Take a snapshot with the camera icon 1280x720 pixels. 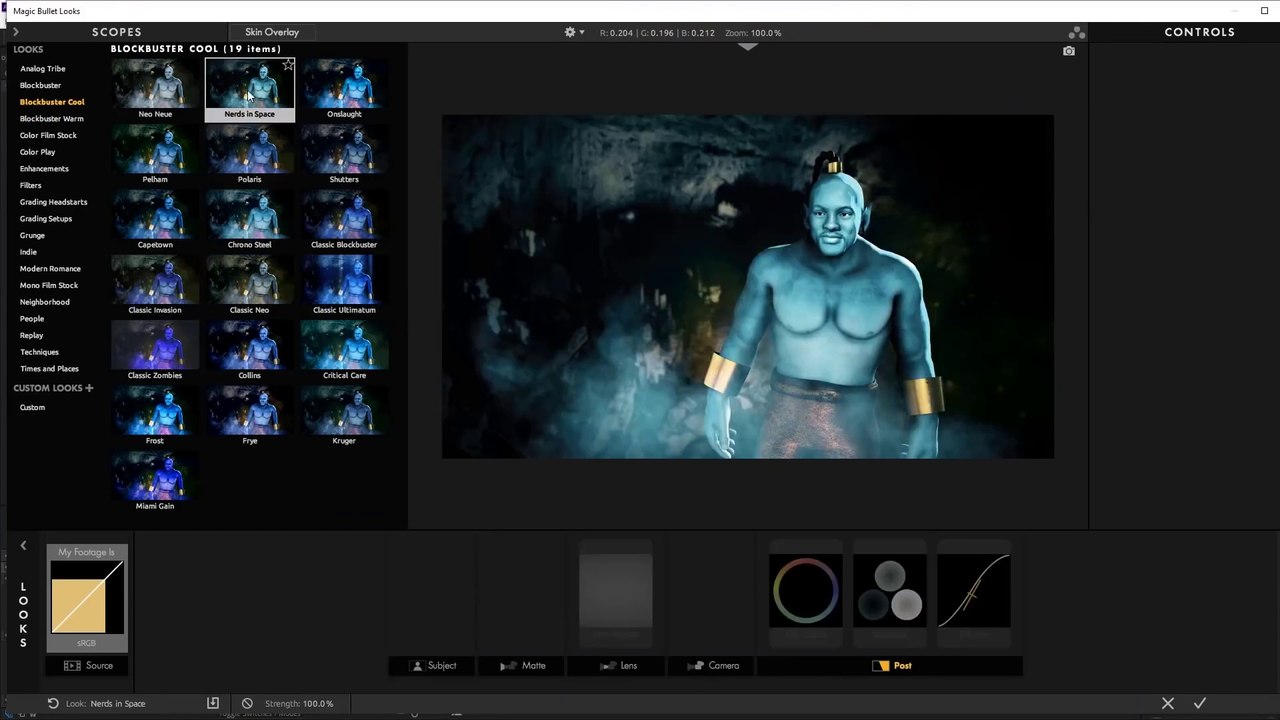(1069, 51)
